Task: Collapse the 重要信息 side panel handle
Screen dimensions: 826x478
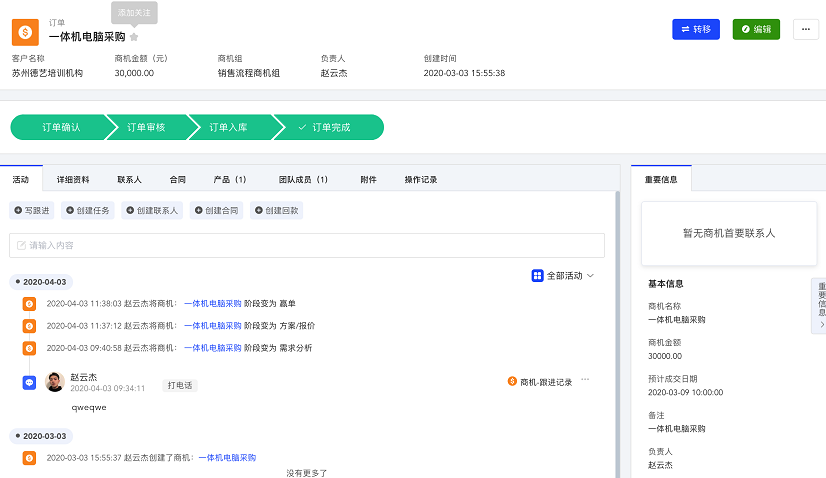Action: pos(821,306)
